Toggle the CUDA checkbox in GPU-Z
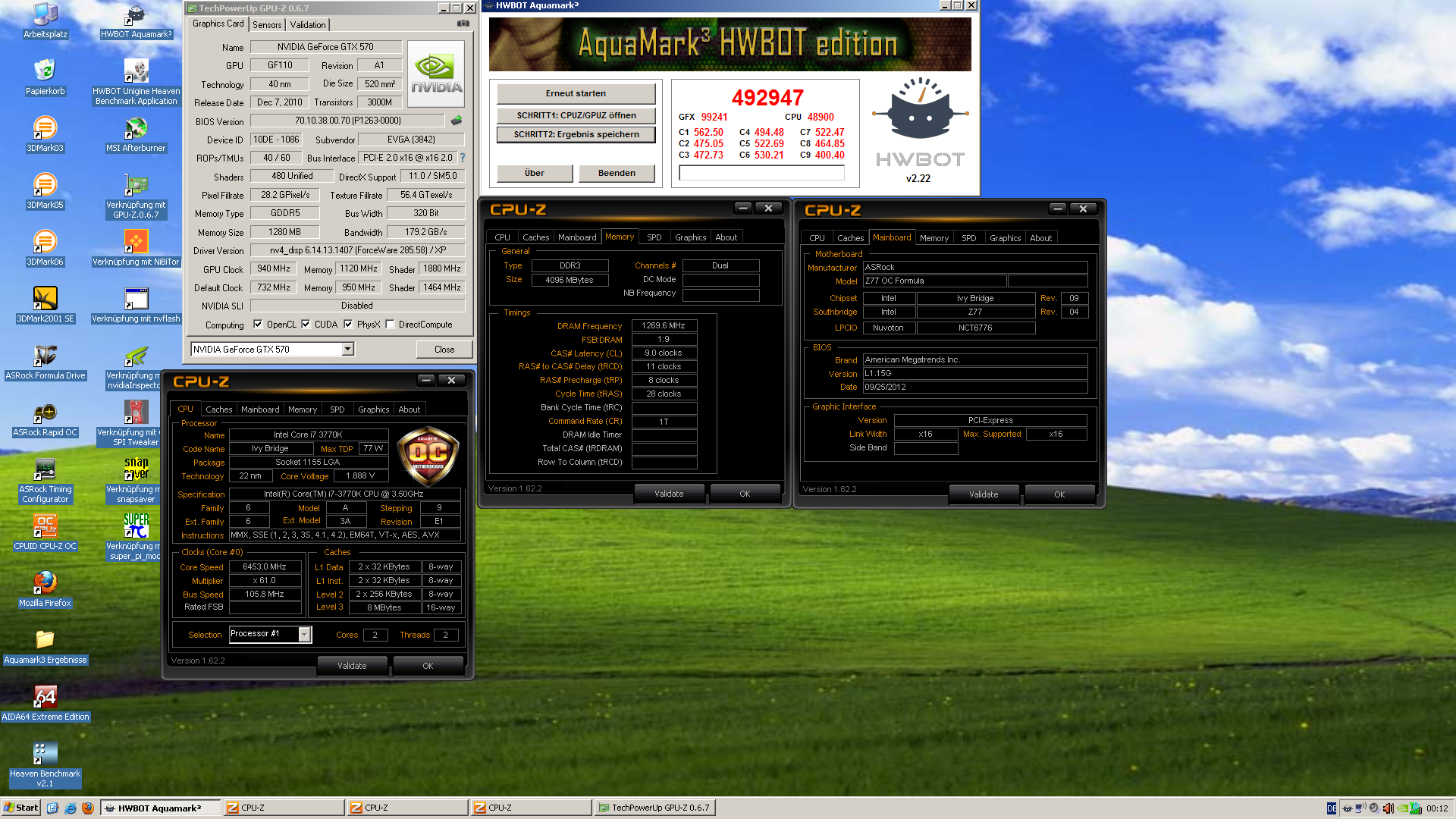1456x819 pixels. pyautogui.click(x=306, y=324)
